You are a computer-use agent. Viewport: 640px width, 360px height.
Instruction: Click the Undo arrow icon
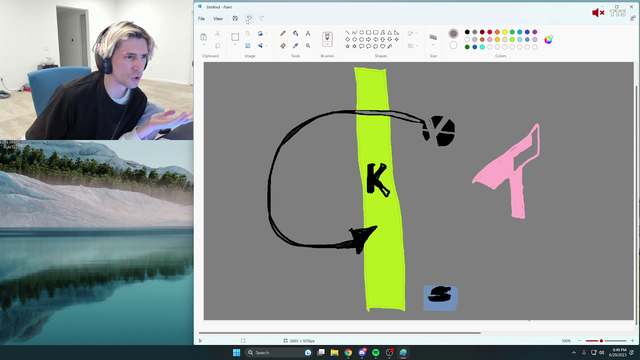click(249, 18)
